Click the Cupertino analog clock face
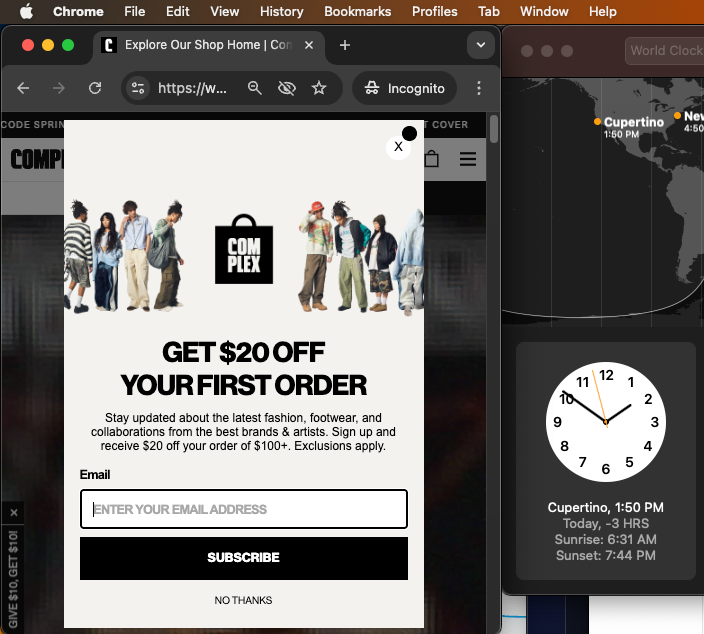This screenshot has width=704, height=634. coord(606,422)
